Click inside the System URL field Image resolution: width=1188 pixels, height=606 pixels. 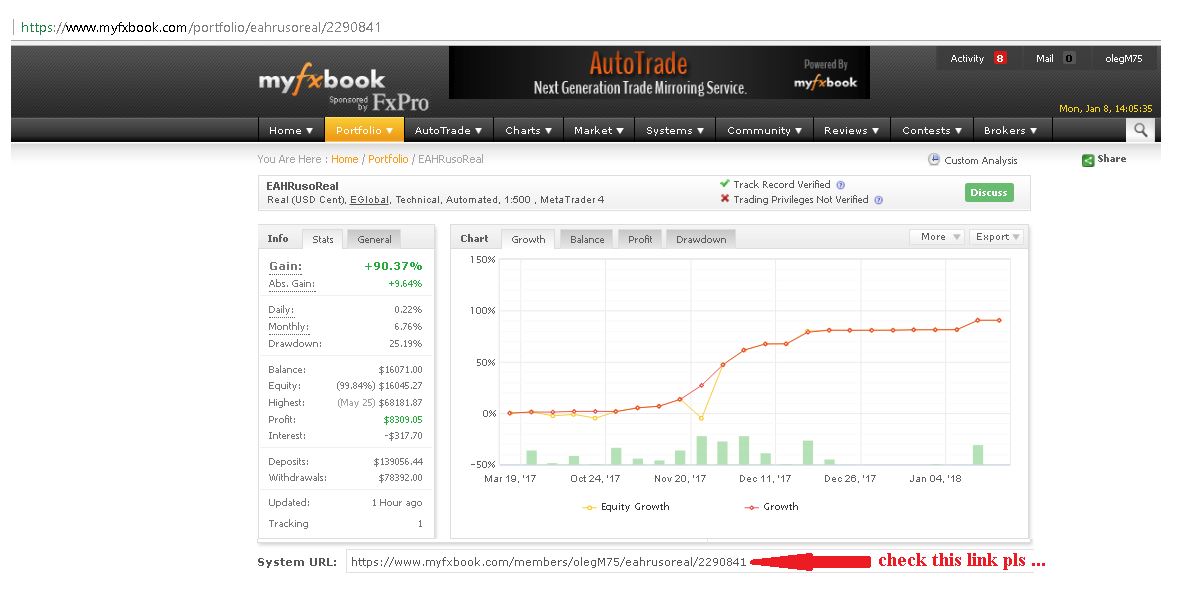coord(689,561)
